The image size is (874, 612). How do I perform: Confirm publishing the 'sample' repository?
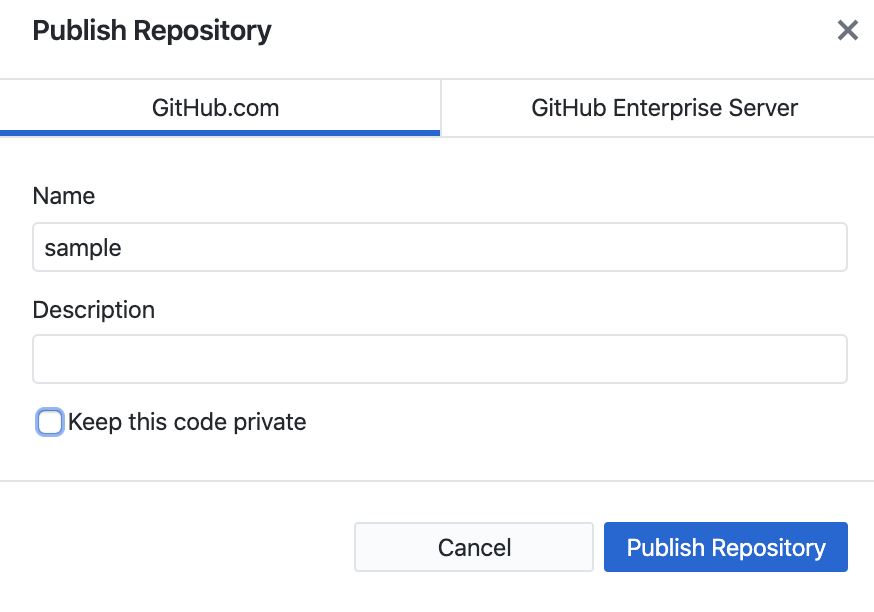[x=725, y=547]
